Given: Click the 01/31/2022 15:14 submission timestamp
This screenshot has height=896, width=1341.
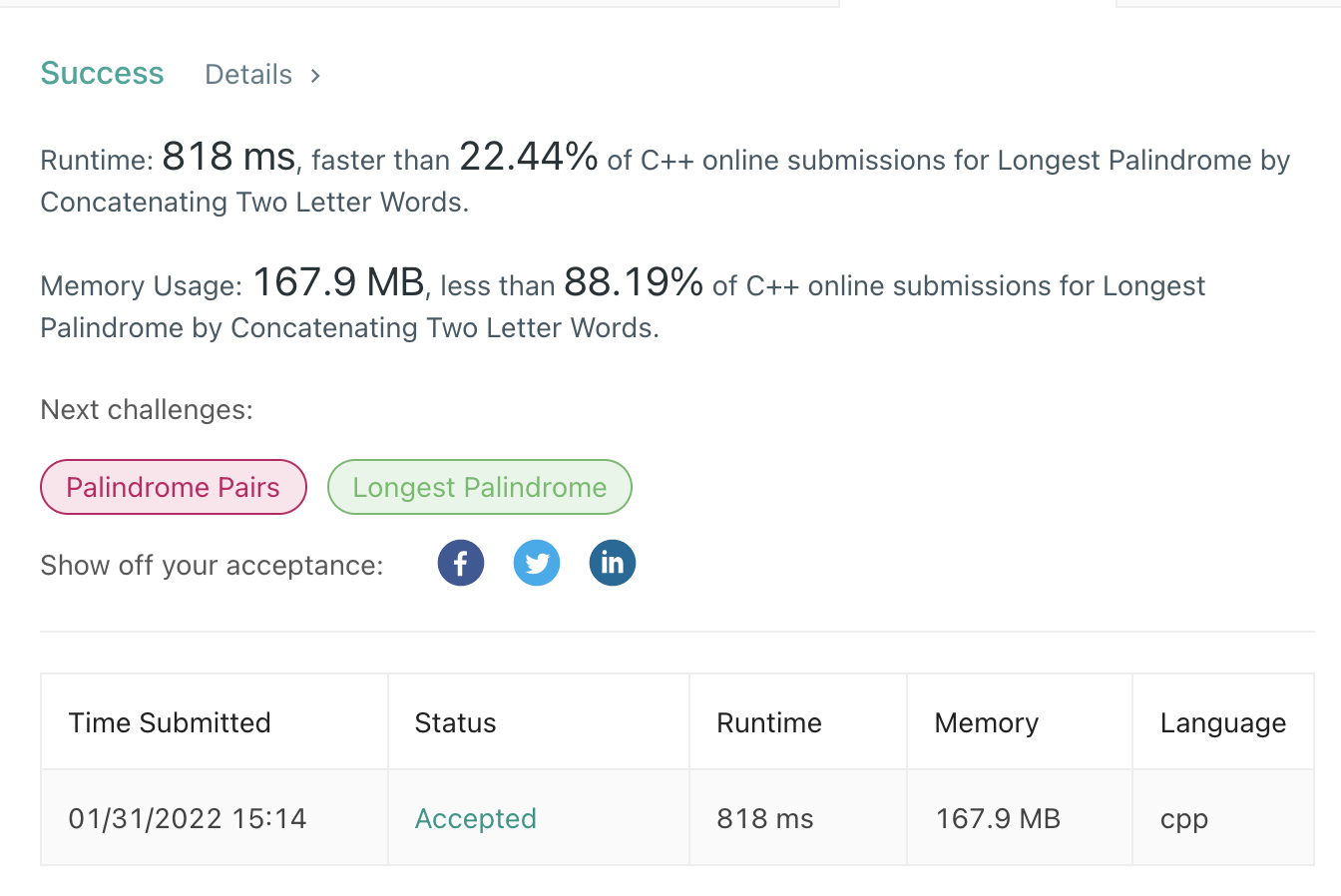Looking at the screenshot, I should click(188, 818).
